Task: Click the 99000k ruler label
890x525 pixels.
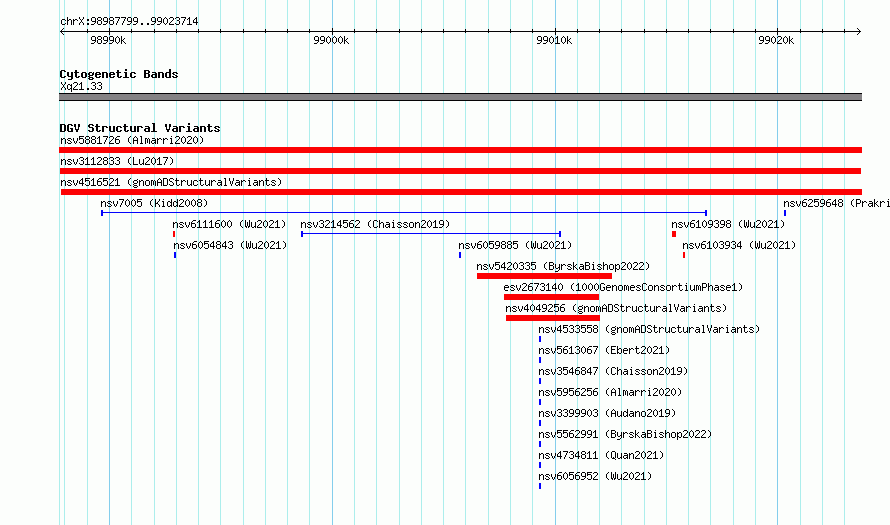Action: point(331,40)
